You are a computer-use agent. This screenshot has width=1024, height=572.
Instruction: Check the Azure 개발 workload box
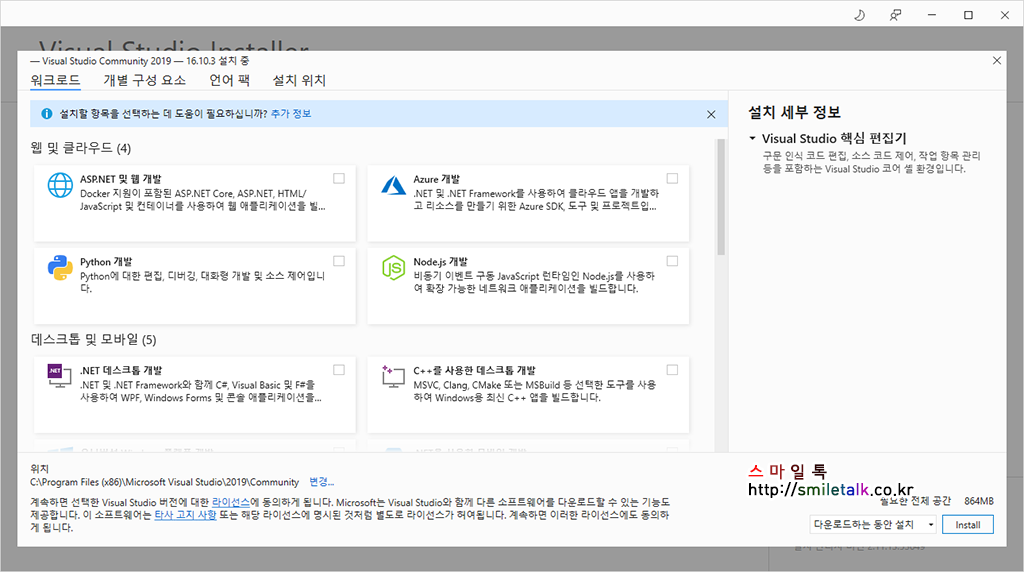(673, 178)
